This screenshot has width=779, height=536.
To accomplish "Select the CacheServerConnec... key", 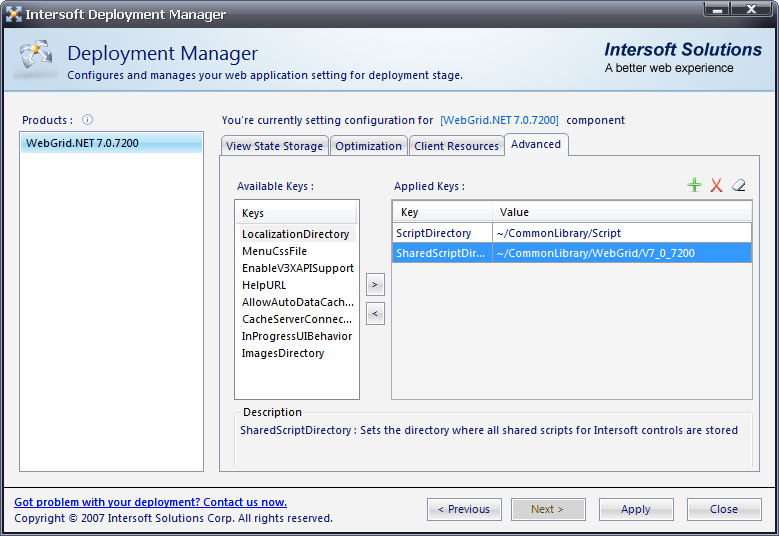I will point(297,319).
